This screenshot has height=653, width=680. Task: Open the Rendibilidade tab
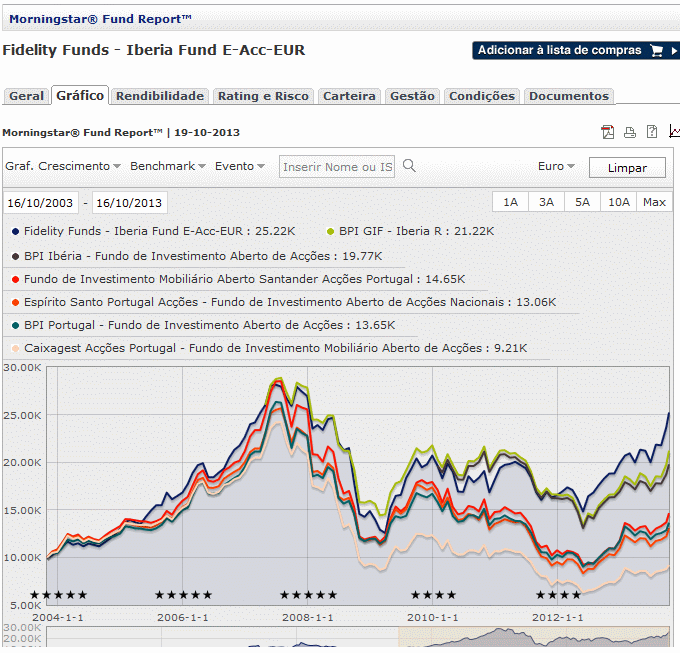click(x=160, y=96)
